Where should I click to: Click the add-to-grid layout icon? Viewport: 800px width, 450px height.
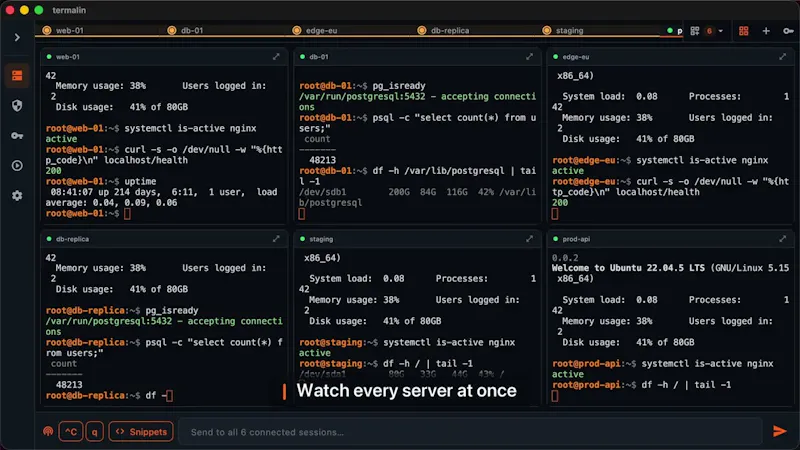[695, 31]
